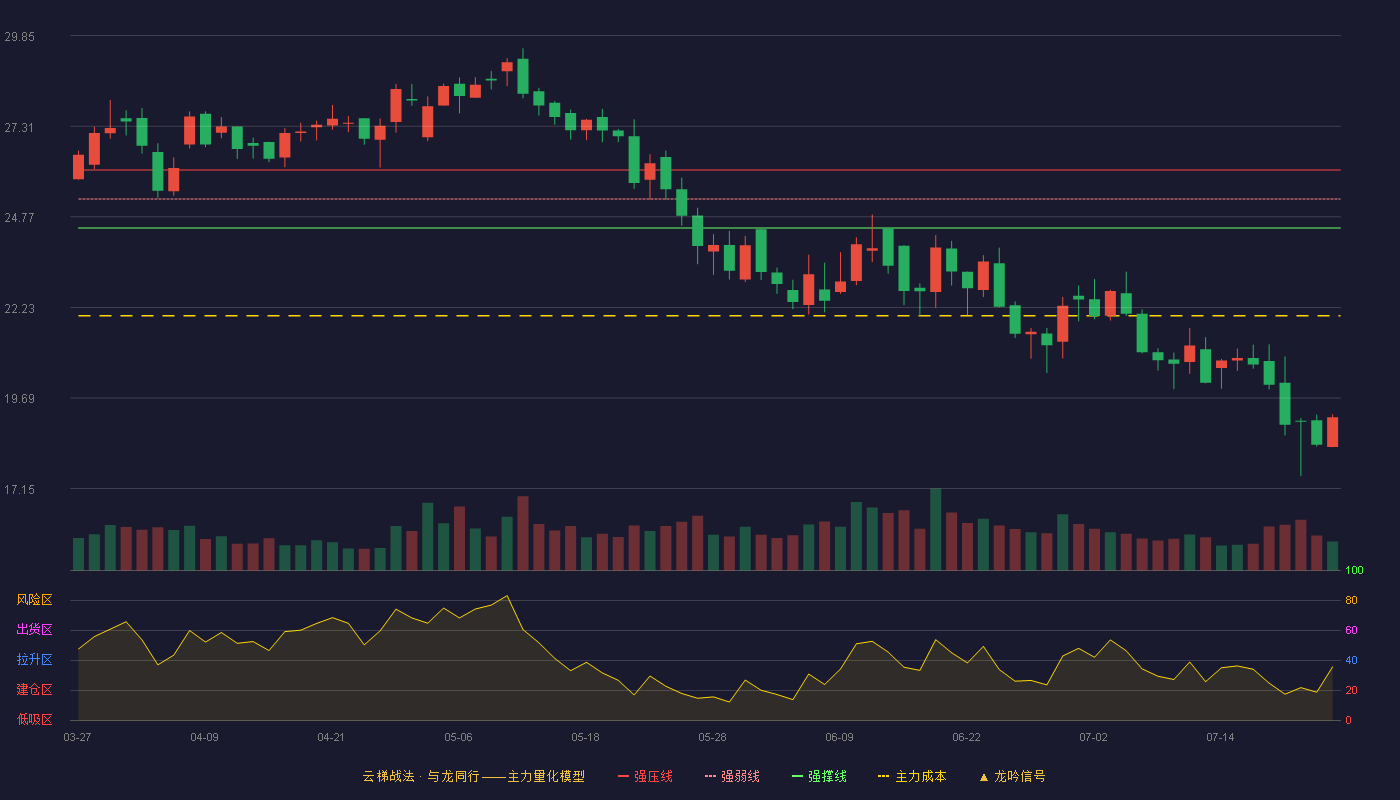
Task: Toggle the 龙吟信号 legend item
Action: (1012, 776)
